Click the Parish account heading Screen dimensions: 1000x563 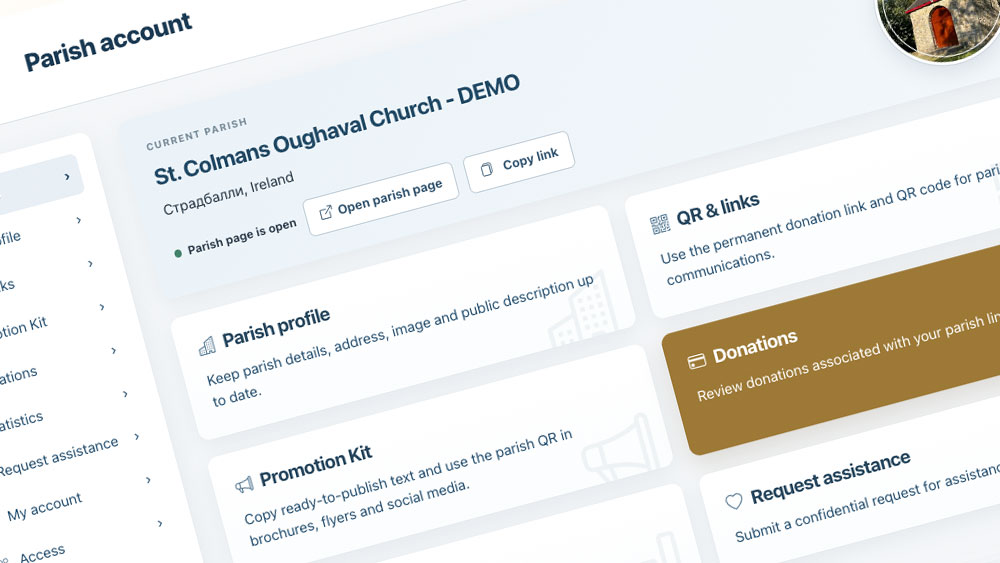pyautogui.click(x=108, y=41)
